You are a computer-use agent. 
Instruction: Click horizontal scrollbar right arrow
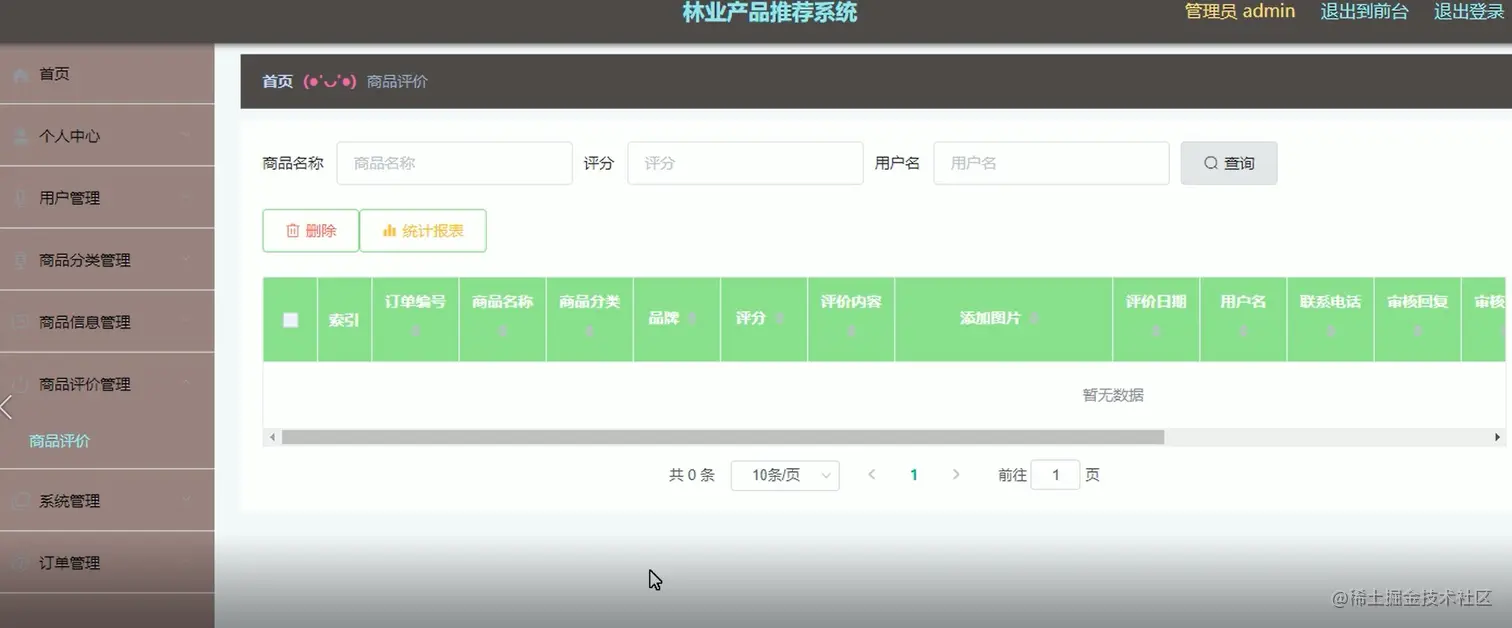[x=1497, y=437]
